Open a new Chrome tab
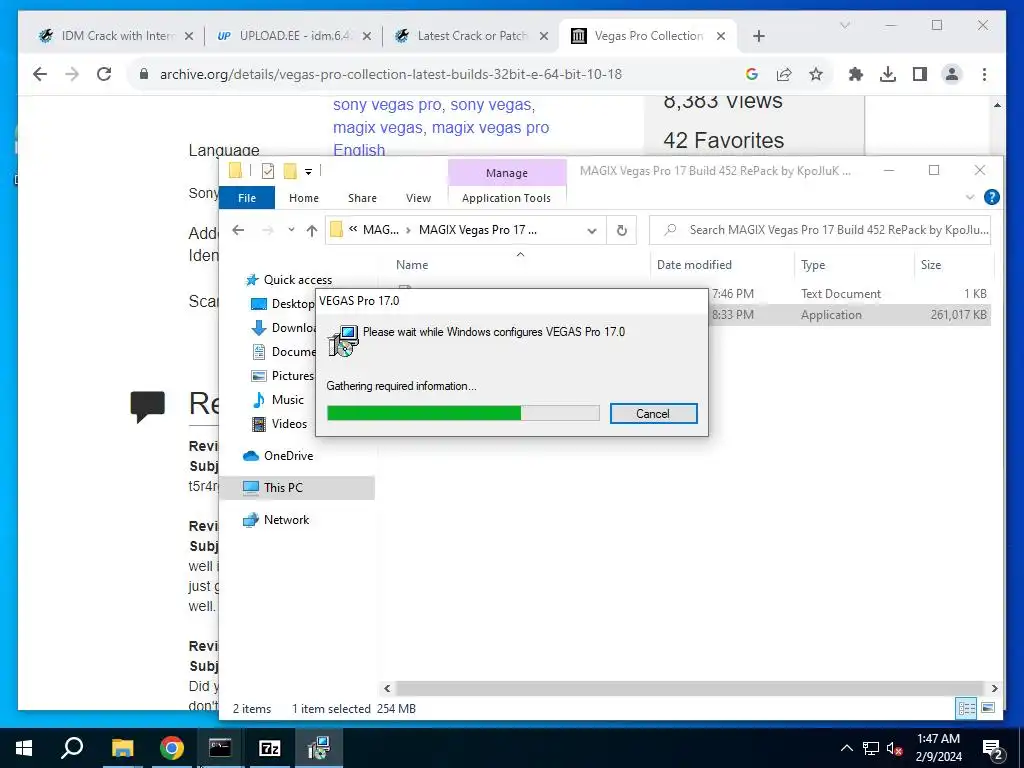The image size is (1024, 768). [x=758, y=37]
